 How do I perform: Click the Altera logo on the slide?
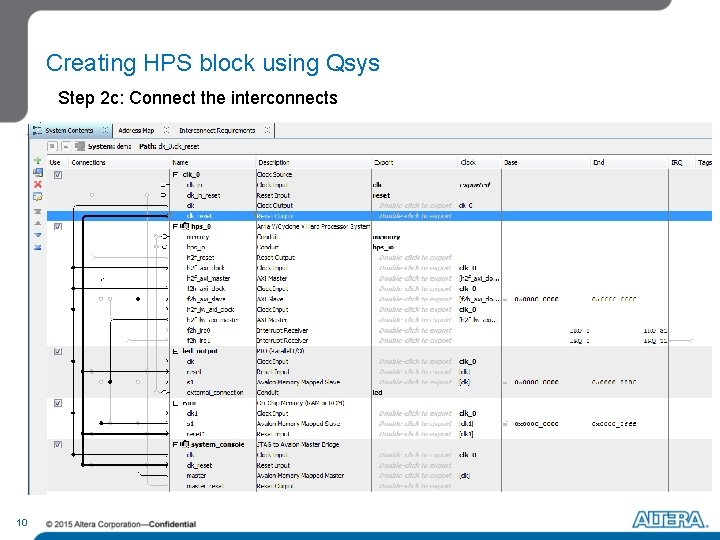coord(670,519)
